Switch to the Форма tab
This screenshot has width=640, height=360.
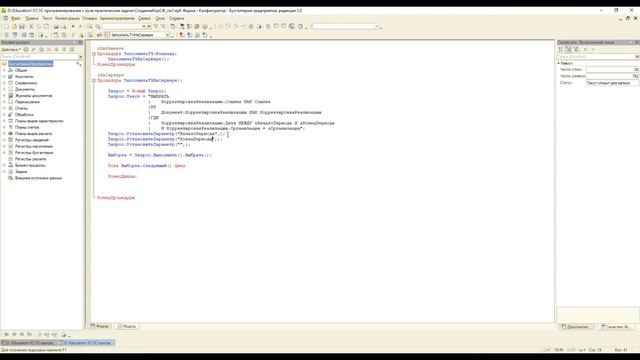pos(100,326)
